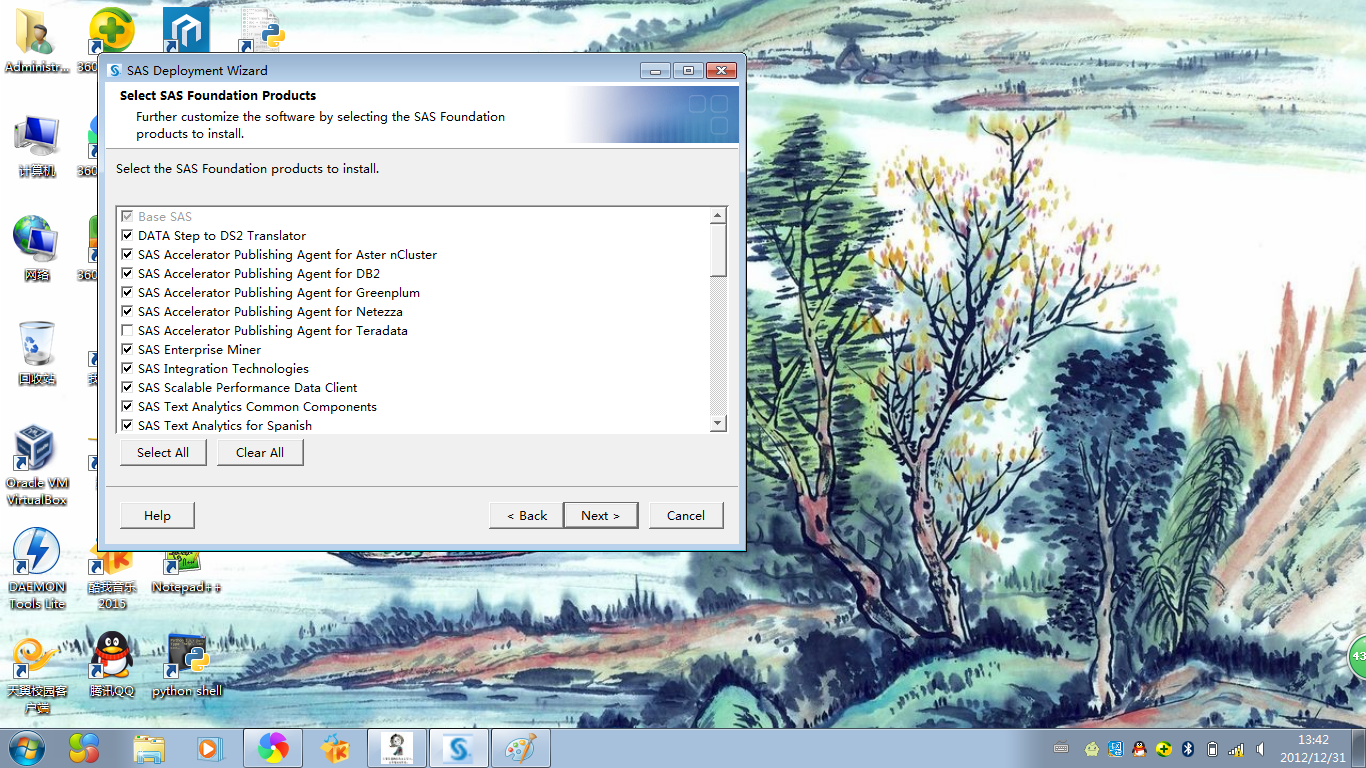Check Publishing Agent for Teradata
Viewport: 1366px width, 768px height.
click(x=127, y=331)
